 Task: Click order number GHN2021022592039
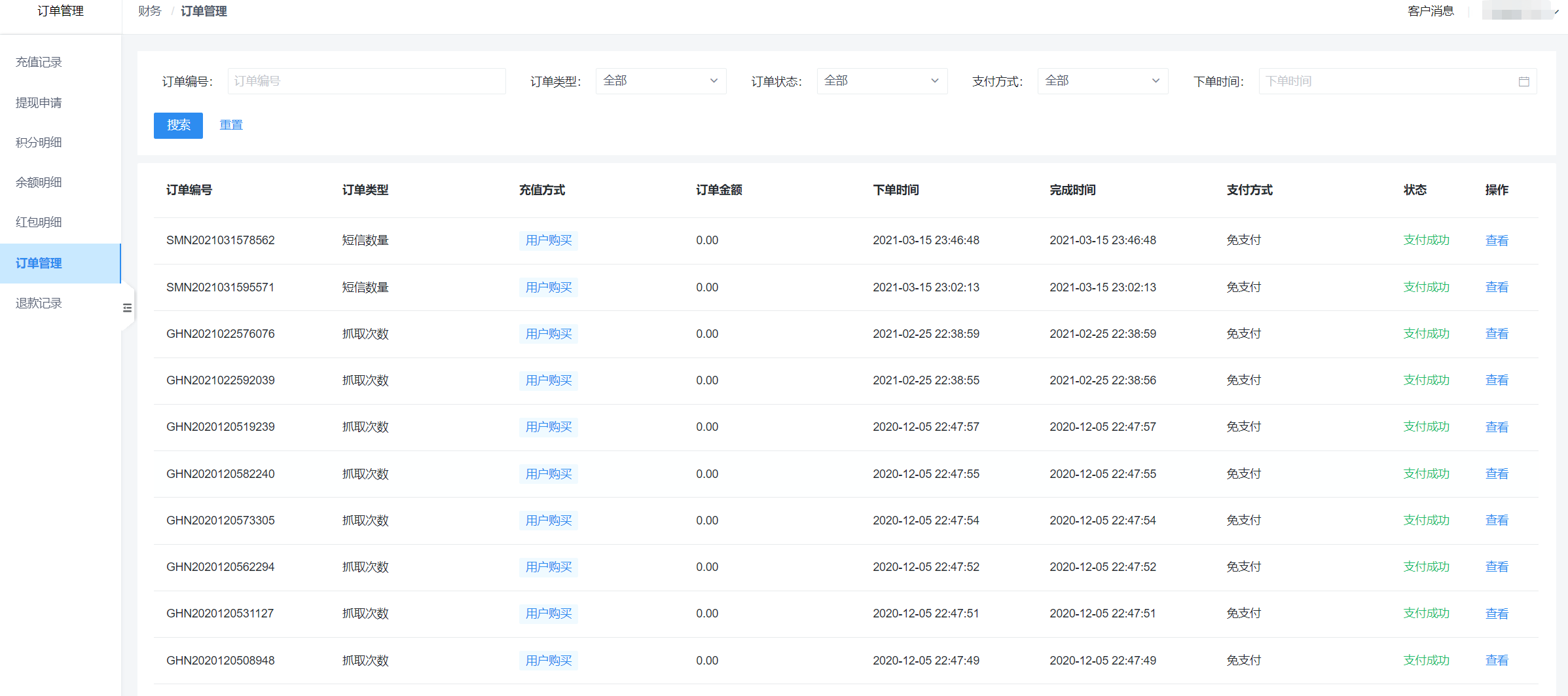tap(221, 380)
